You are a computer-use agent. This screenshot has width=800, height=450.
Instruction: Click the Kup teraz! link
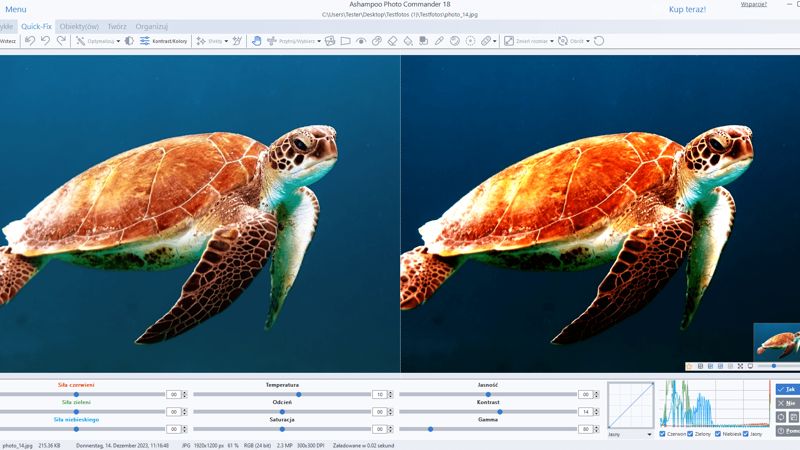[687, 9]
